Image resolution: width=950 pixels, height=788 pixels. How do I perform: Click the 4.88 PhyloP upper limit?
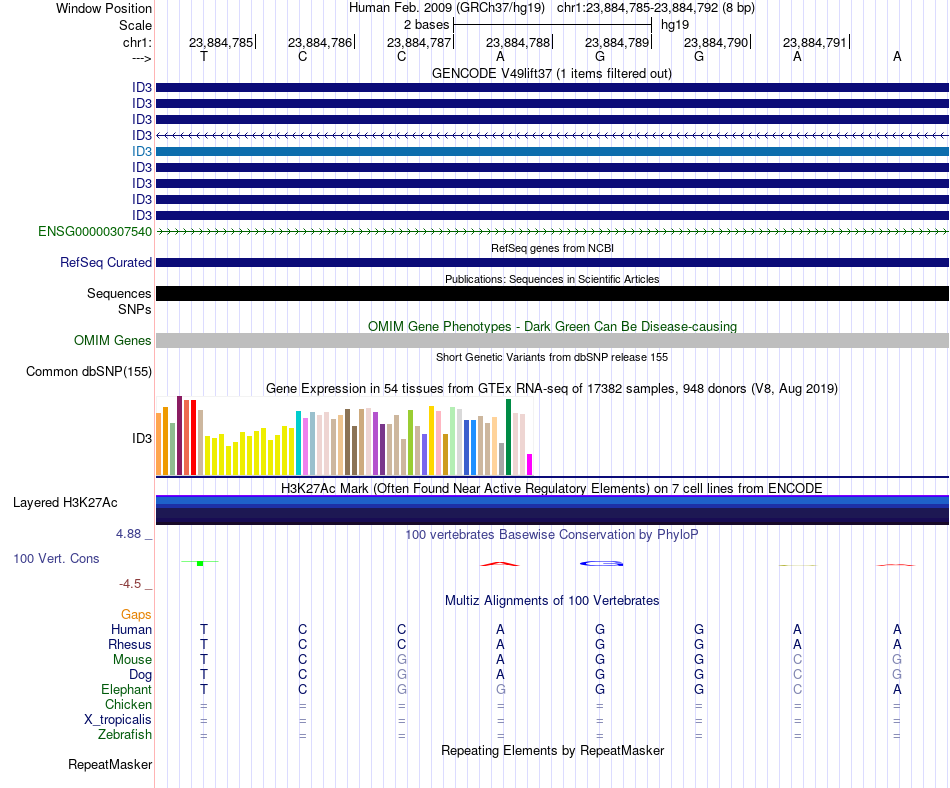coord(128,534)
